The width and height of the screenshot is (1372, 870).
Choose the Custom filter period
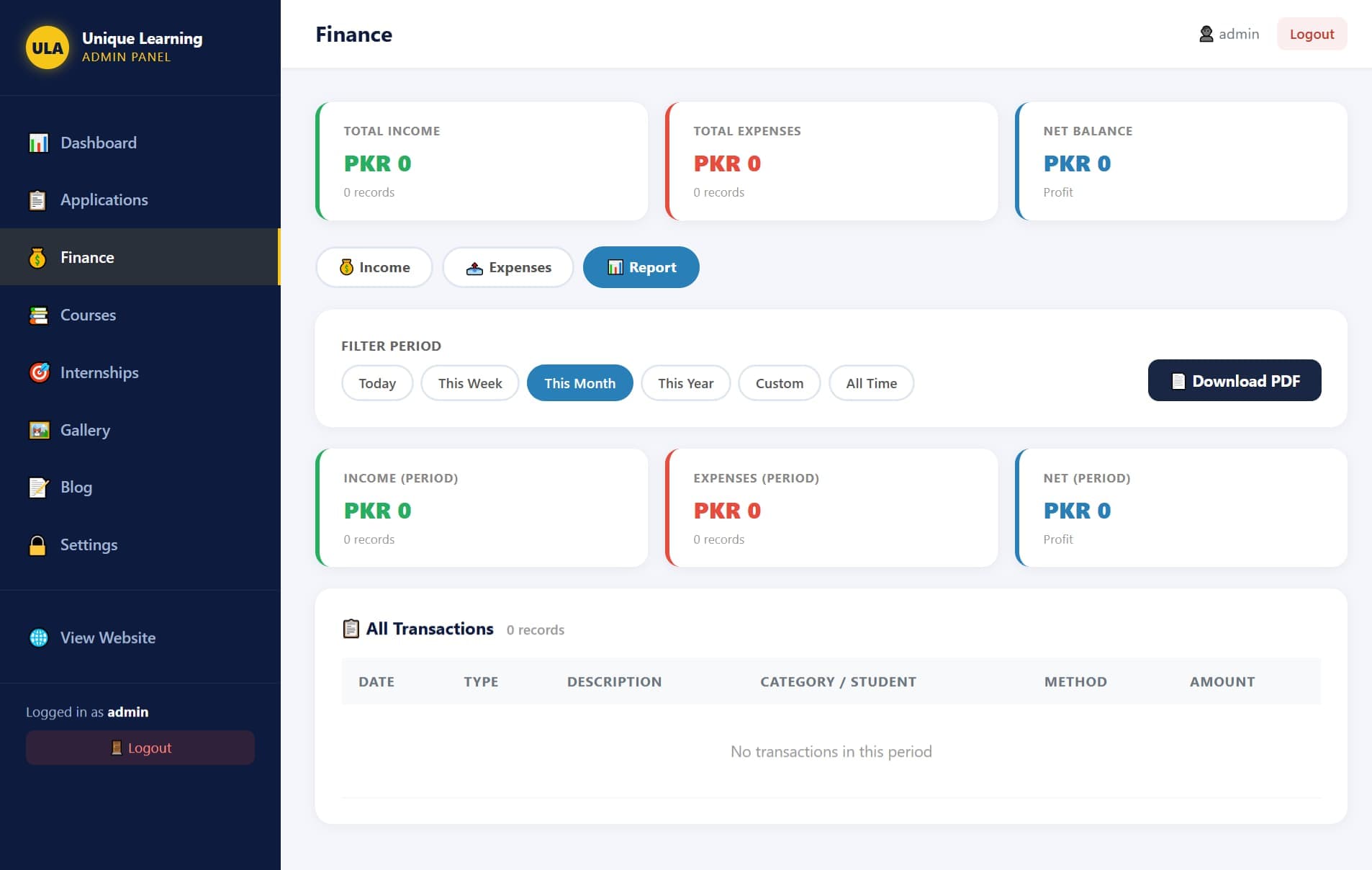(x=779, y=383)
